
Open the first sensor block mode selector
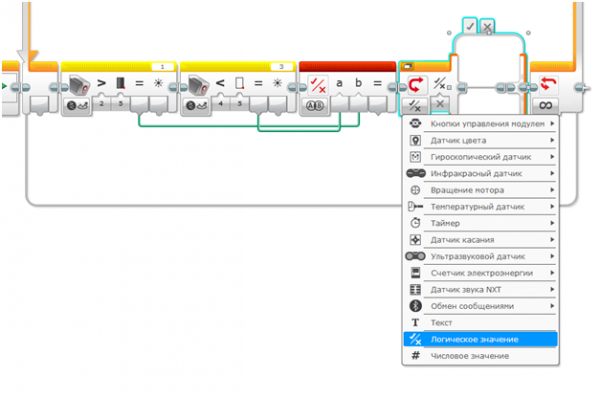77,105
